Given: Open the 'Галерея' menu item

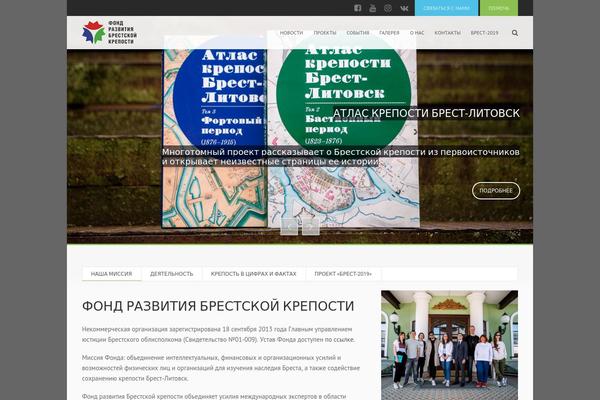Looking at the screenshot, I should click(x=389, y=33).
